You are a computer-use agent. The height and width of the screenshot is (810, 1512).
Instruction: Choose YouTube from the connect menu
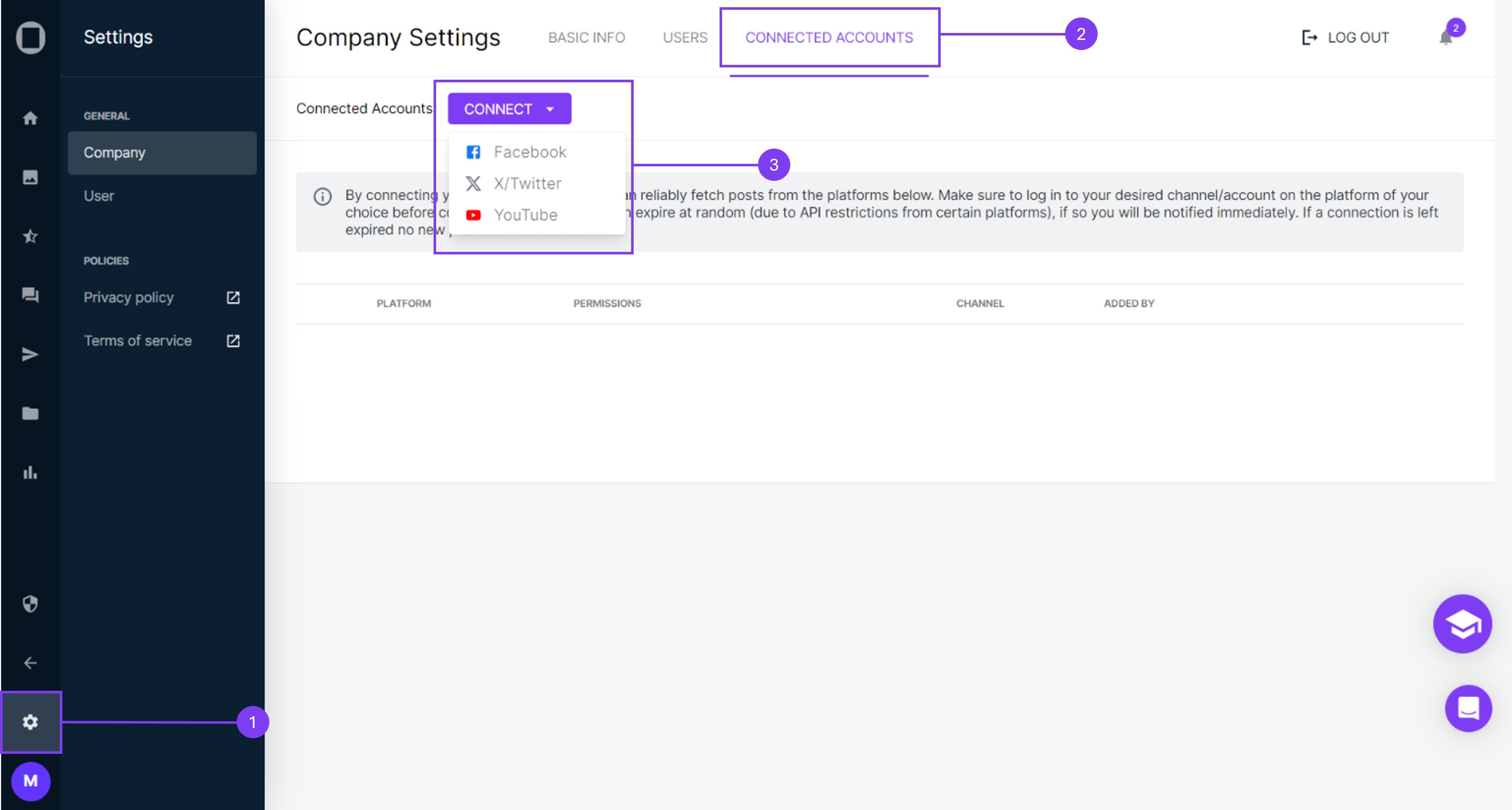click(525, 215)
